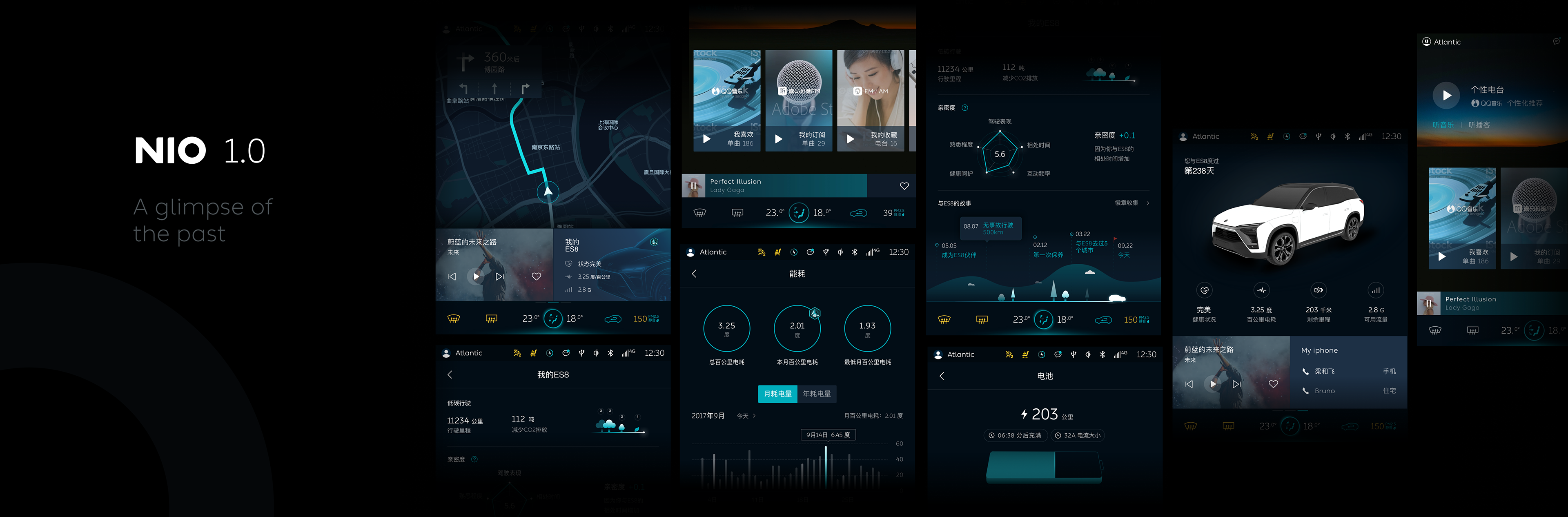The image size is (1568, 517).
Task: Favorite song on music card beside My iphone
Action: pyautogui.click(x=1274, y=384)
